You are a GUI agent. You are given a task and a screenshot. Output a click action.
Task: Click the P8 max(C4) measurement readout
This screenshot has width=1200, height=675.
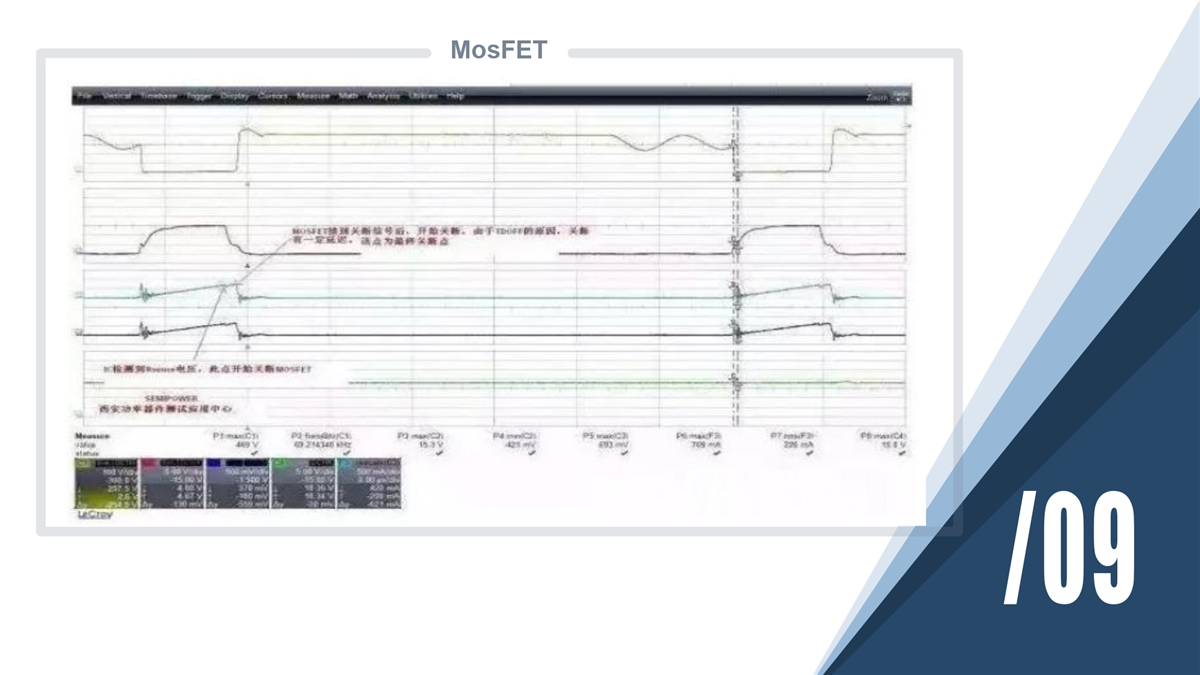pyautogui.click(x=884, y=443)
